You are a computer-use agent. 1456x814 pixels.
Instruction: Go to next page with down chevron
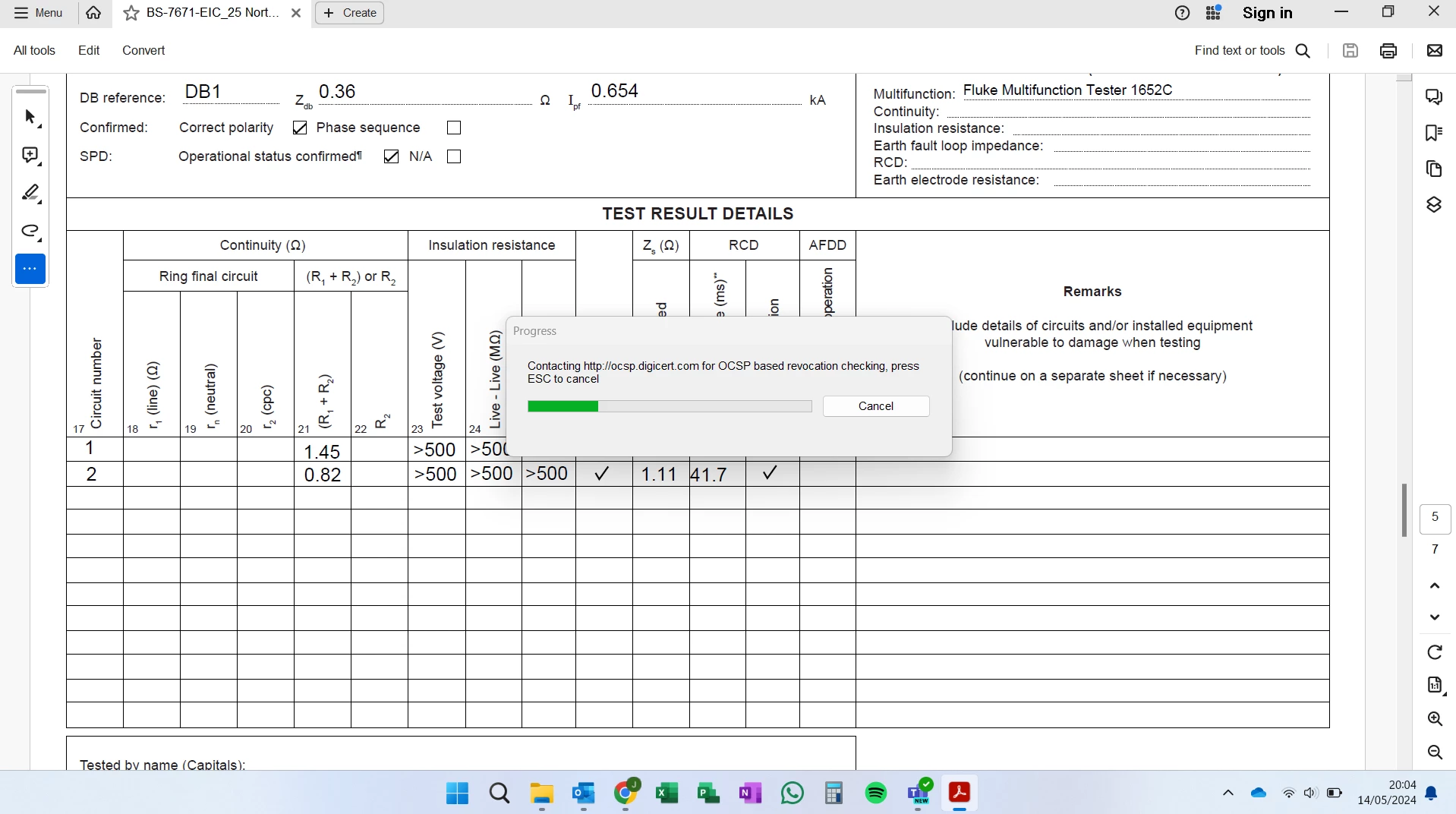tap(1435, 617)
